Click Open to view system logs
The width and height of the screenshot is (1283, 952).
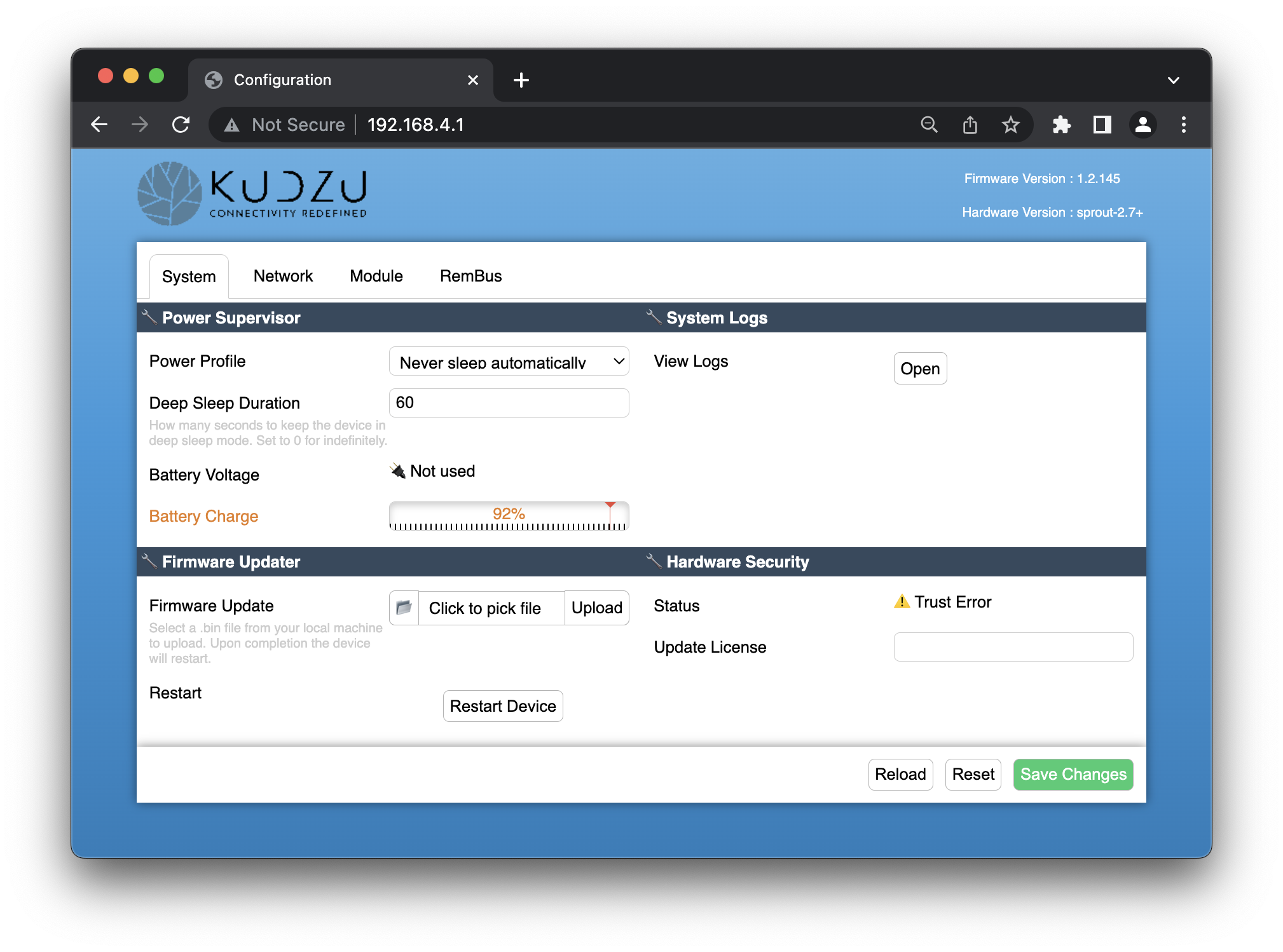[x=919, y=367]
